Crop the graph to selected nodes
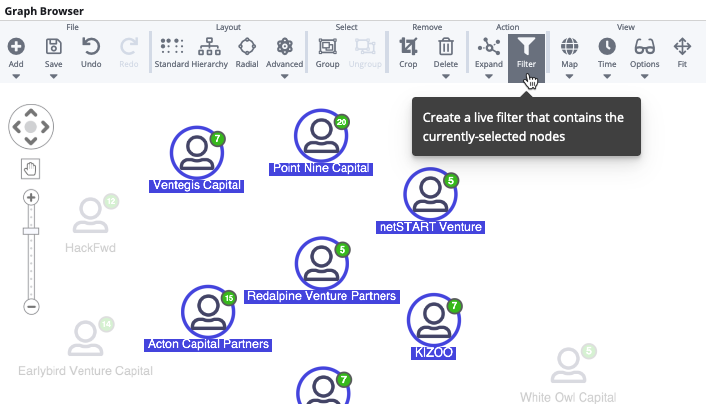Viewport: 706px width, 404px height. (408, 46)
